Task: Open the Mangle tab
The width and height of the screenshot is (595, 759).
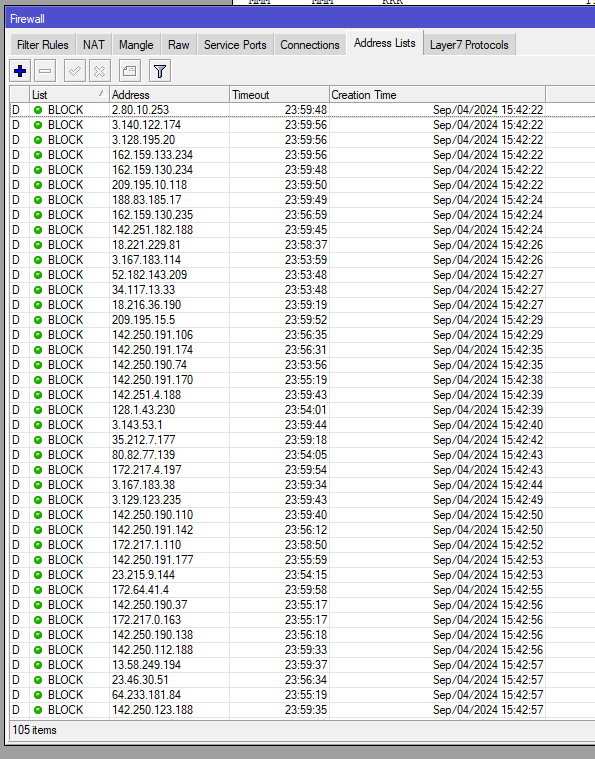Action: coord(136,45)
